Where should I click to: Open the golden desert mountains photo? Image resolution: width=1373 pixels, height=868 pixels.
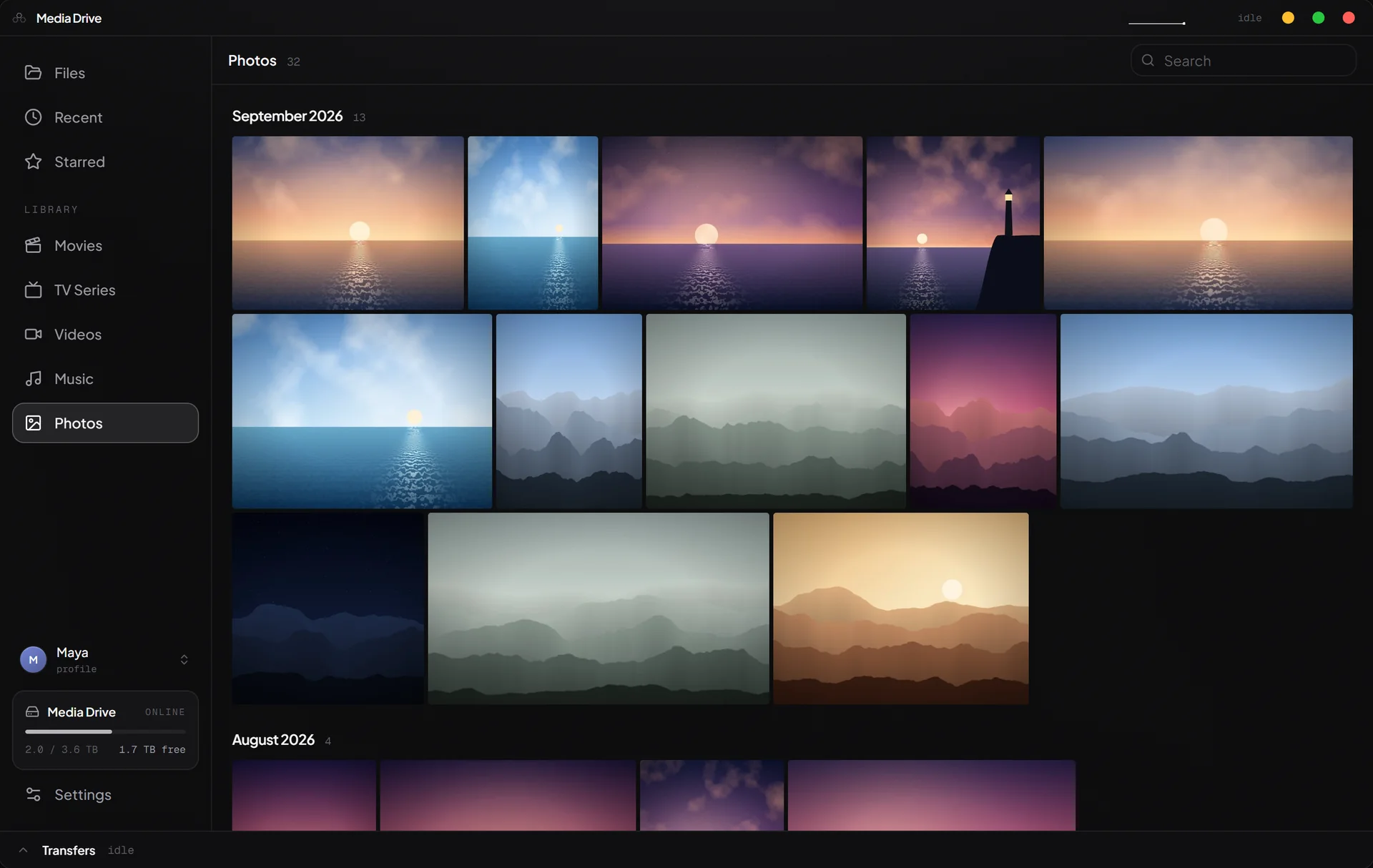click(900, 608)
